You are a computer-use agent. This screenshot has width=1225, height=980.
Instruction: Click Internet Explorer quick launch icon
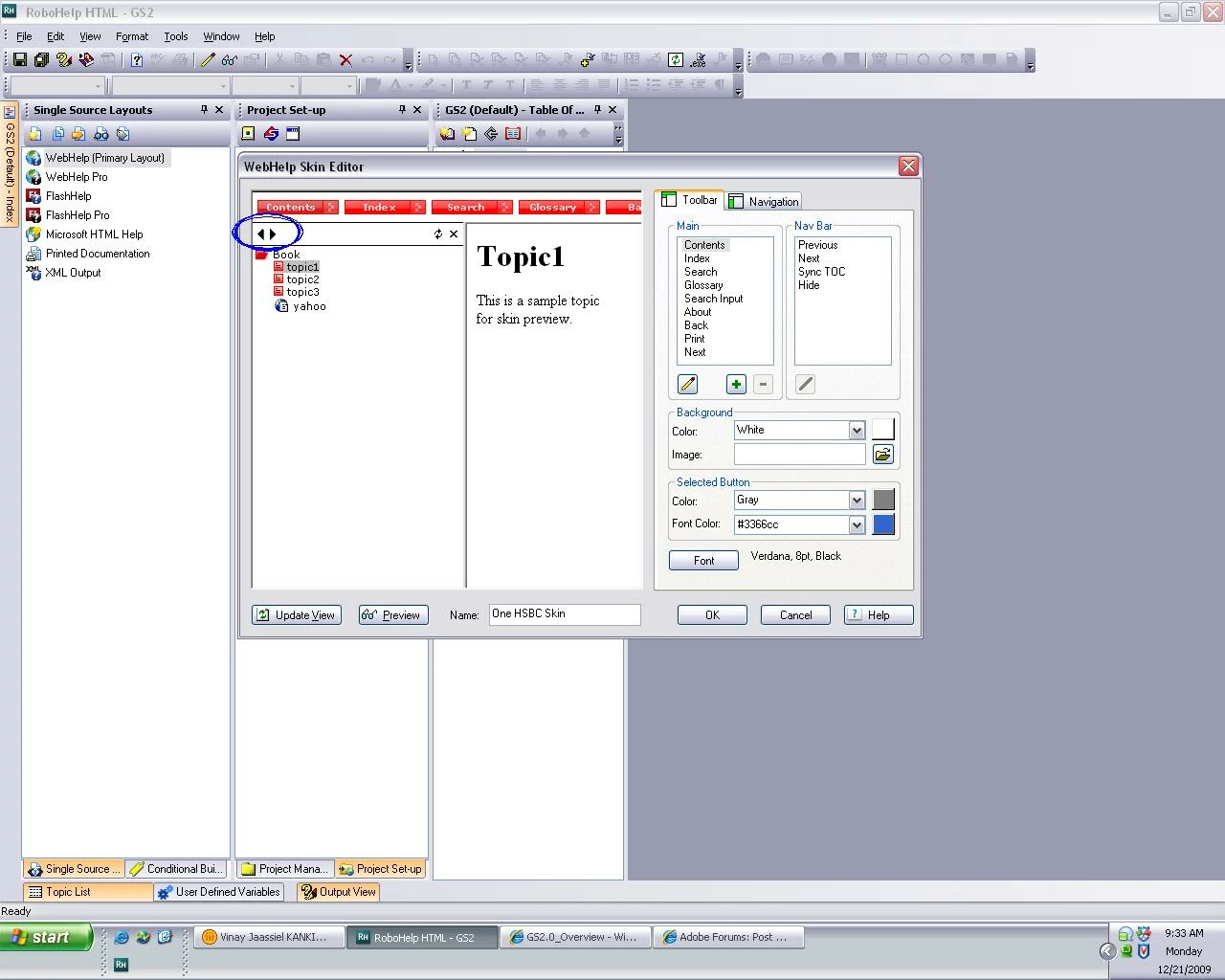(x=122, y=937)
